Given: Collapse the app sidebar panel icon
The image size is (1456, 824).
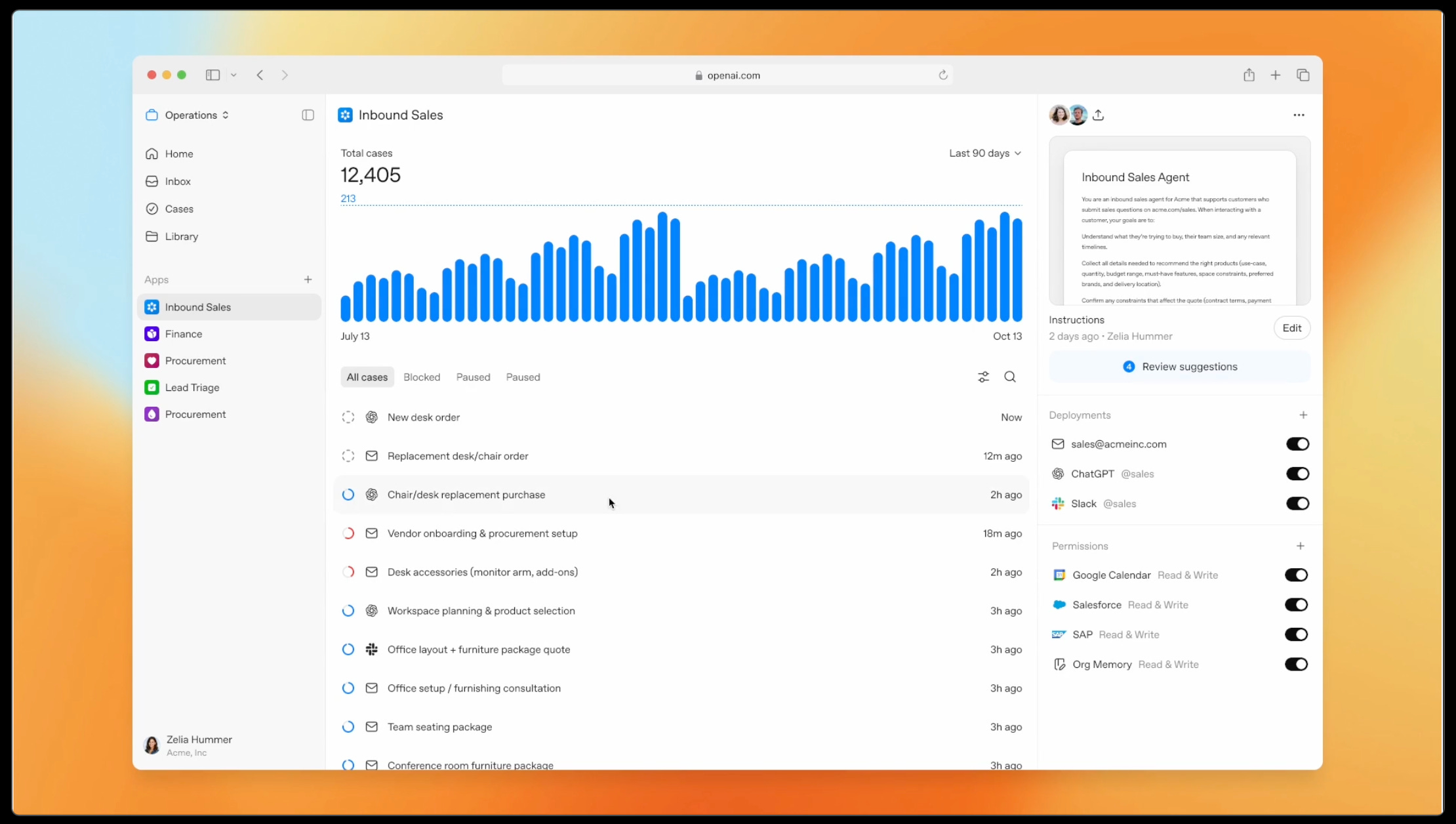Looking at the screenshot, I should (308, 115).
